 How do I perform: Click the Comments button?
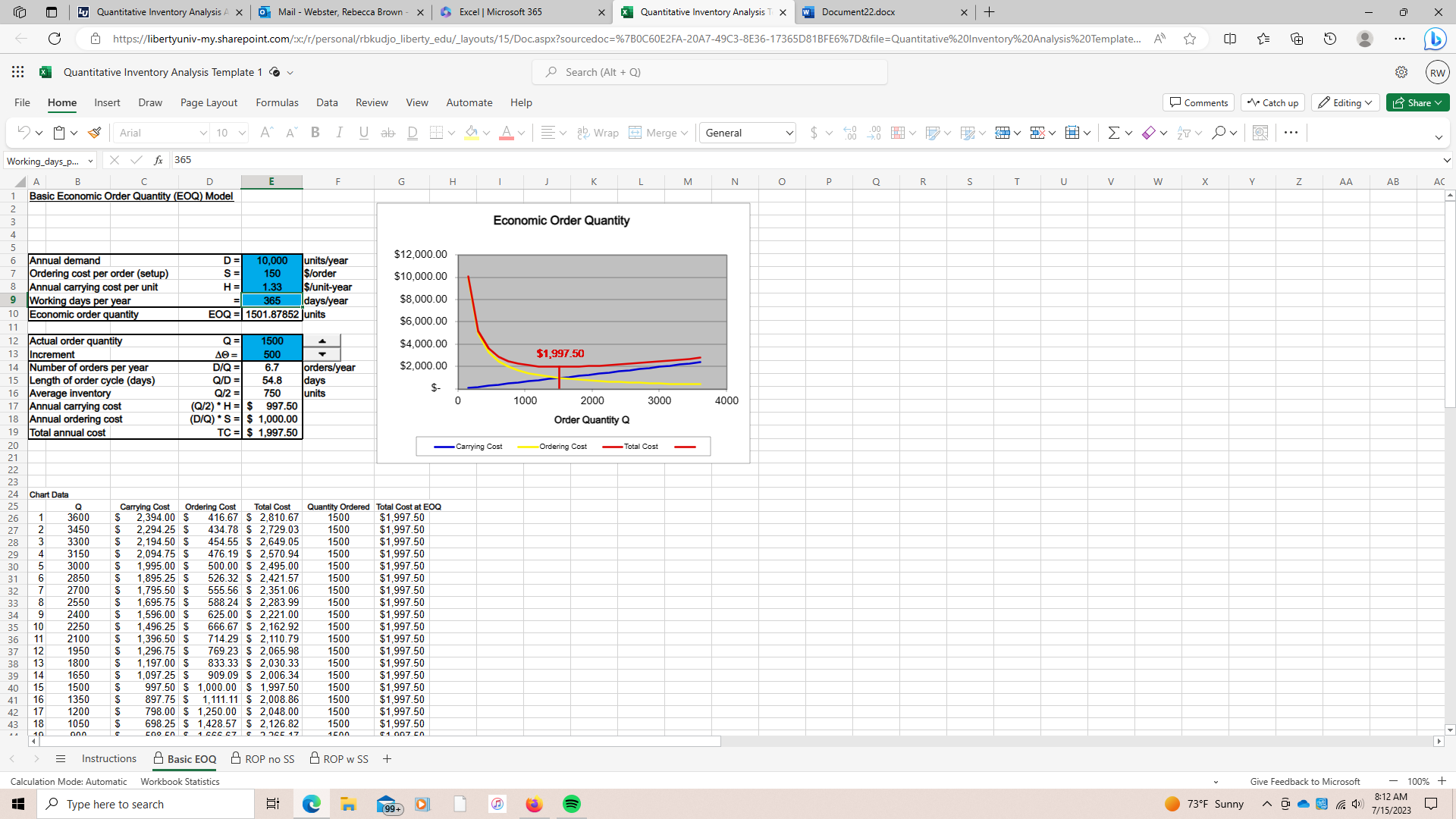click(x=1198, y=102)
